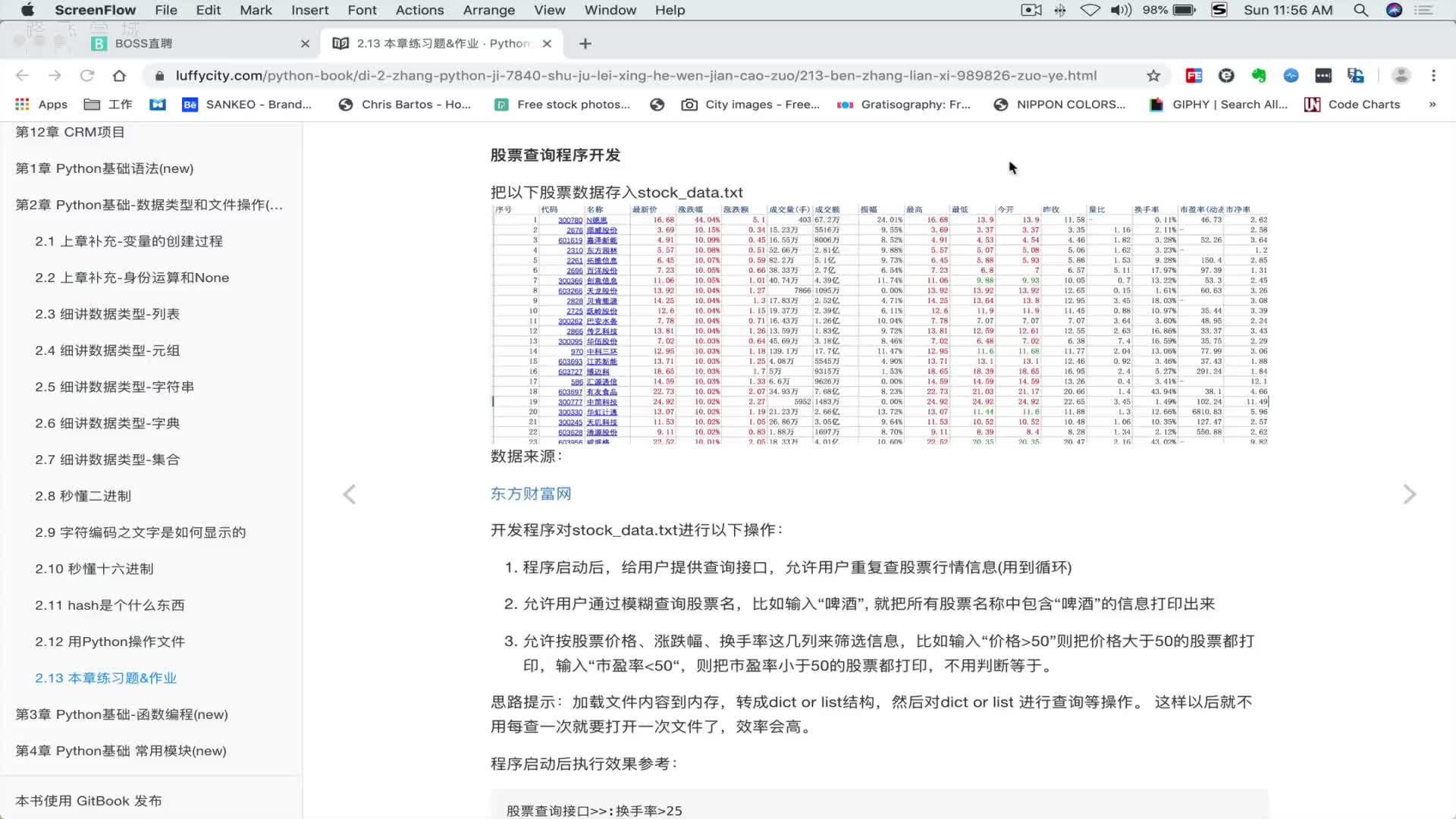
Task: Open the 工作 bookmarks folder
Action: pyautogui.click(x=108, y=104)
